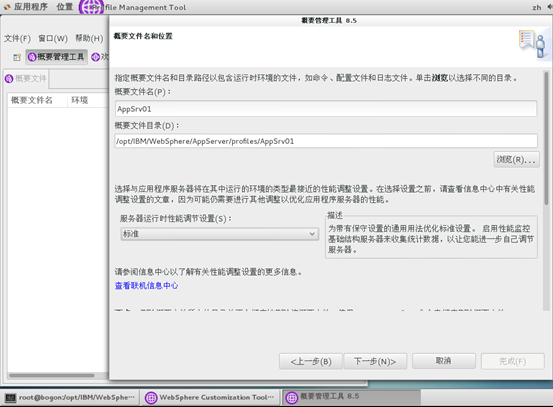The width and height of the screenshot is (553, 407).
Task: Click into the 概要文件目录(D) path field
Action: click(326, 141)
